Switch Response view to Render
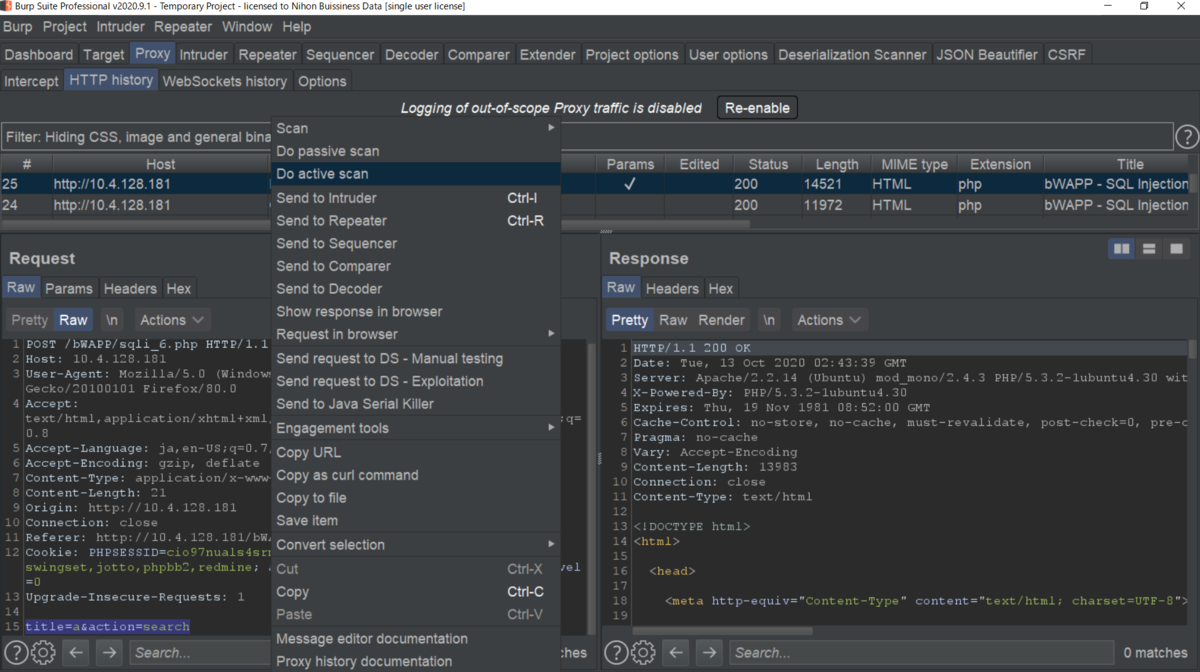The image size is (1200, 672). coord(721,320)
